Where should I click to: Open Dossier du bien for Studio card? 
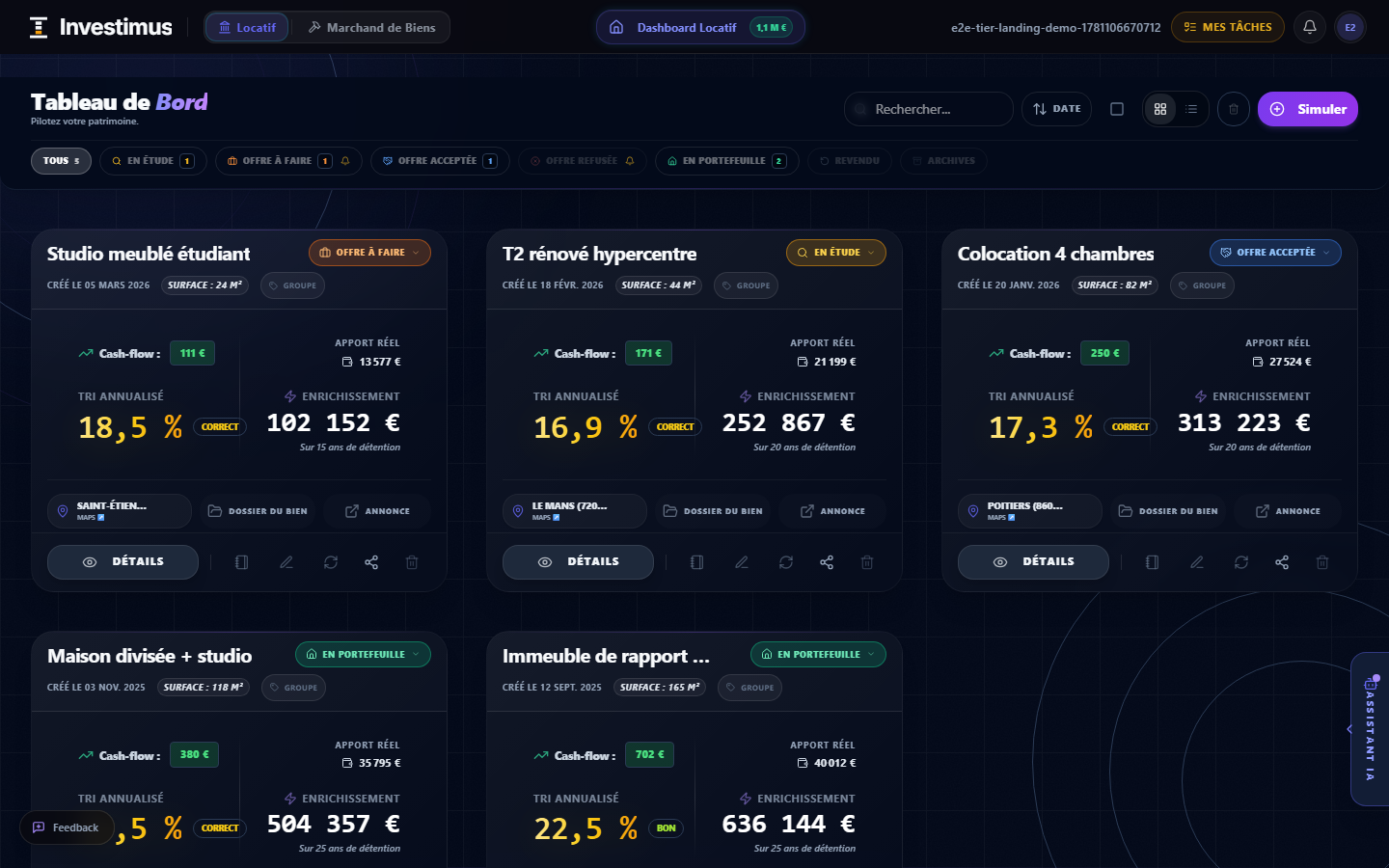pos(258,511)
